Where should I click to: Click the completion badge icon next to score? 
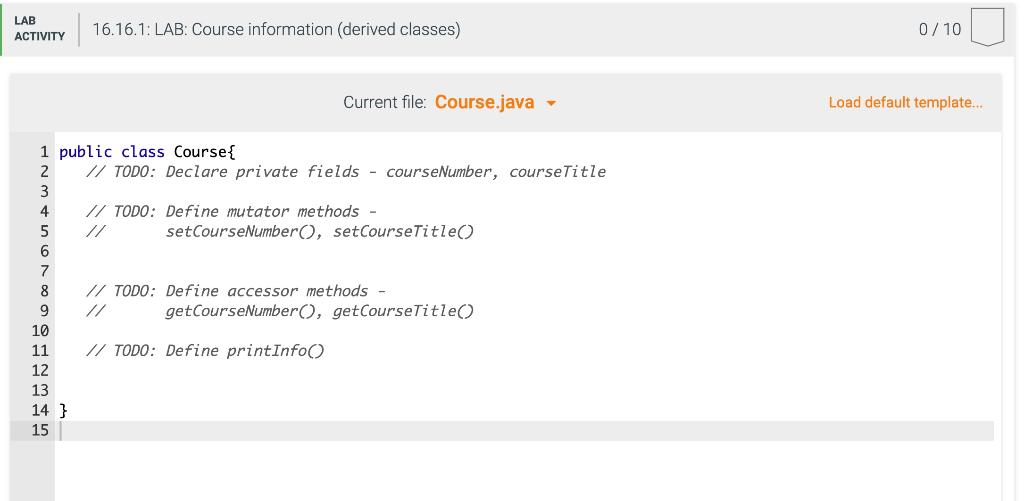(x=987, y=27)
